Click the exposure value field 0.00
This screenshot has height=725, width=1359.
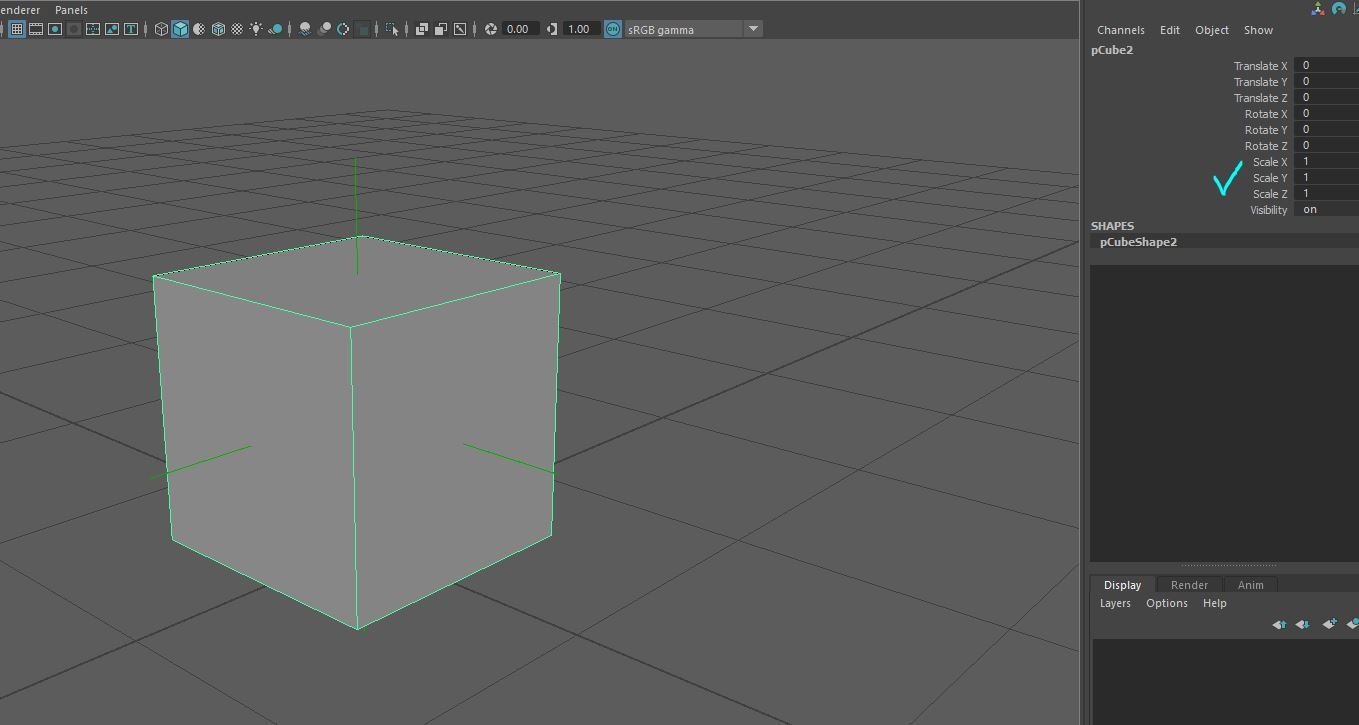click(x=520, y=29)
